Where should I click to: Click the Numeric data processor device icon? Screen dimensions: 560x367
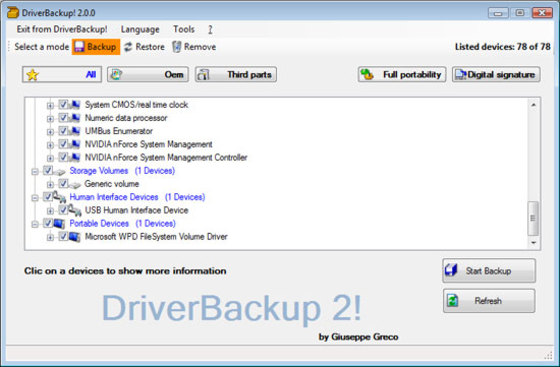[x=75, y=118]
